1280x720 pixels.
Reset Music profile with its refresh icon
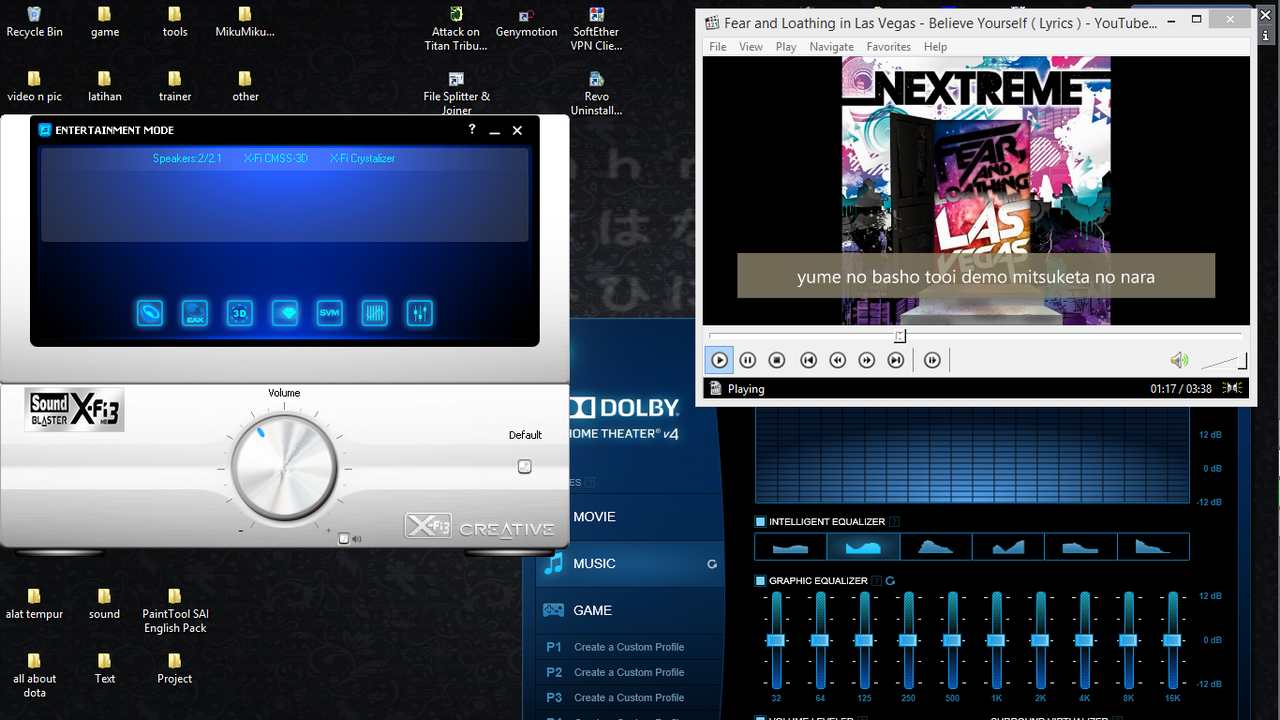pyautogui.click(x=712, y=564)
